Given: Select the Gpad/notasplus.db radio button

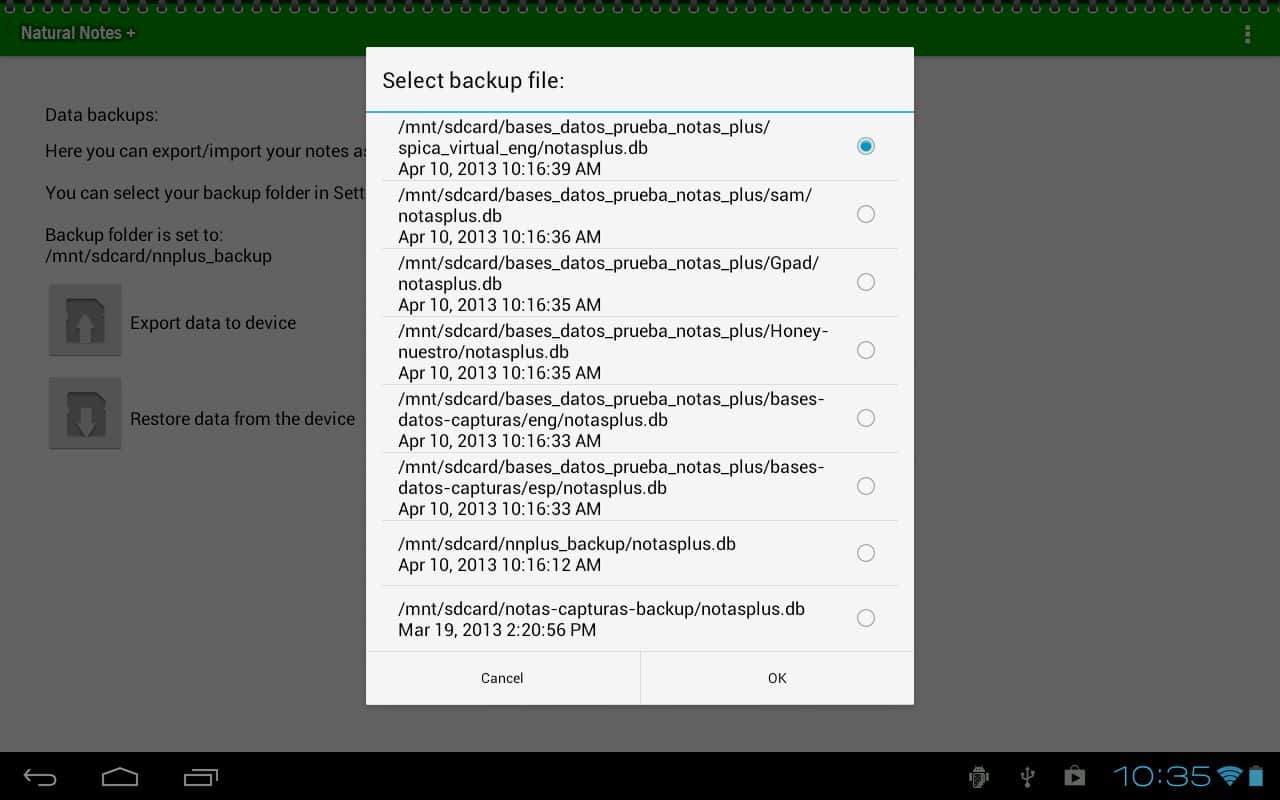Looking at the screenshot, I should 866,282.
